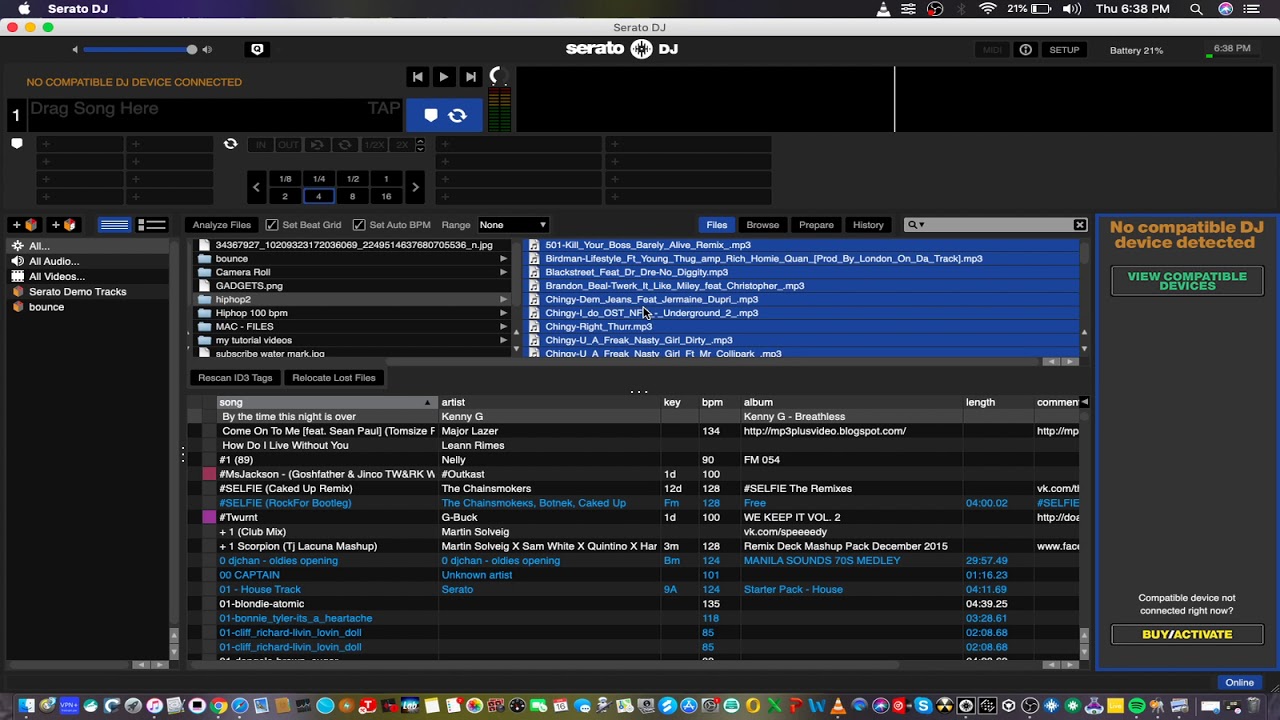Select the 1/8 auto loop size
The height and width of the screenshot is (720, 1280).
tap(285, 179)
